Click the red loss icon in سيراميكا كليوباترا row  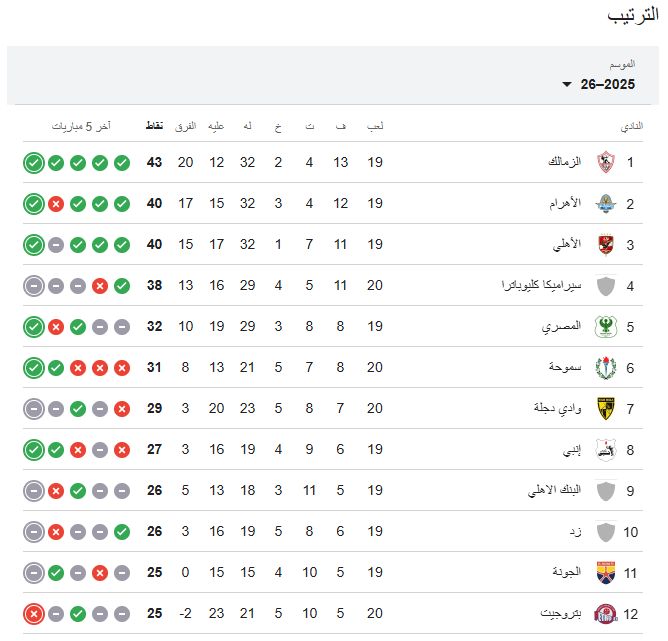[x=100, y=286]
